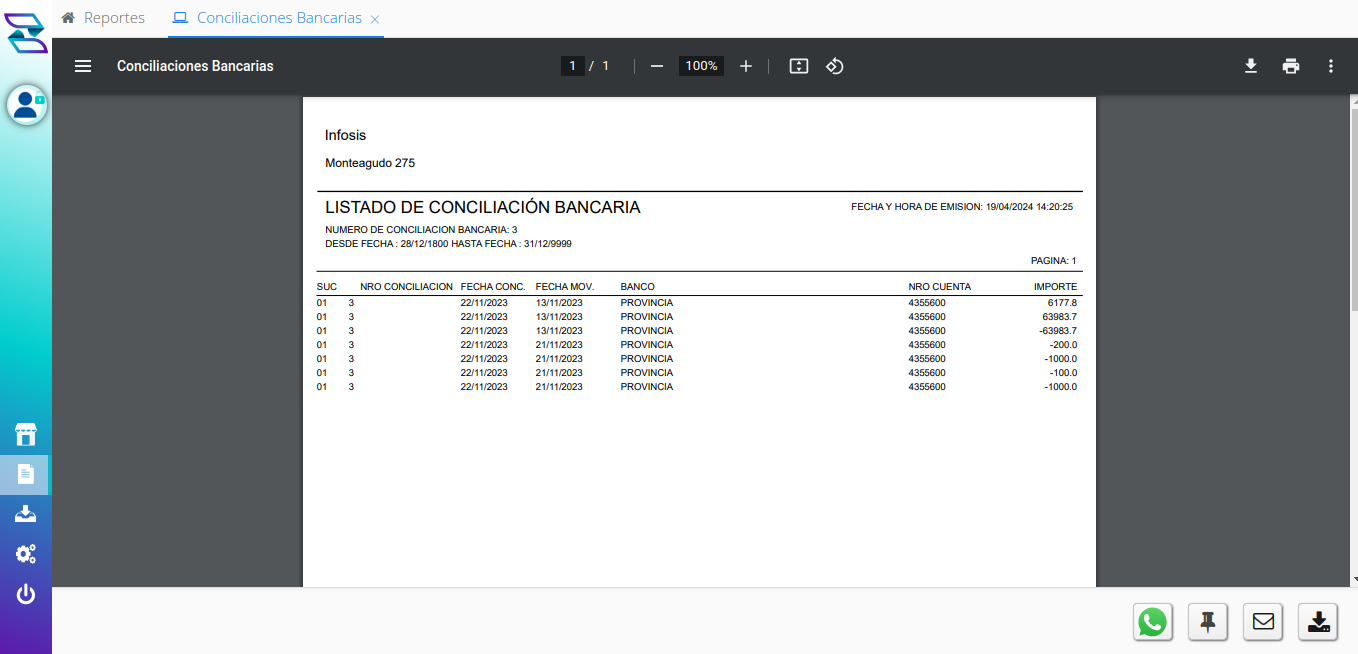Click the Monteagudo 275 address text

pos(370,163)
